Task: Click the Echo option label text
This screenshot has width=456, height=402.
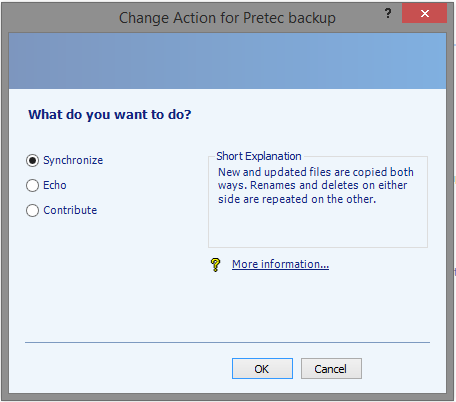Action: click(x=55, y=185)
